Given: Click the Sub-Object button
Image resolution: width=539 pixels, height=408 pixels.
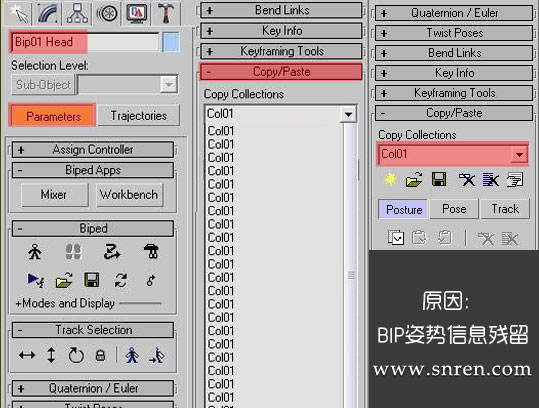Looking at the screenshot, I should click(x=43, y=85).
